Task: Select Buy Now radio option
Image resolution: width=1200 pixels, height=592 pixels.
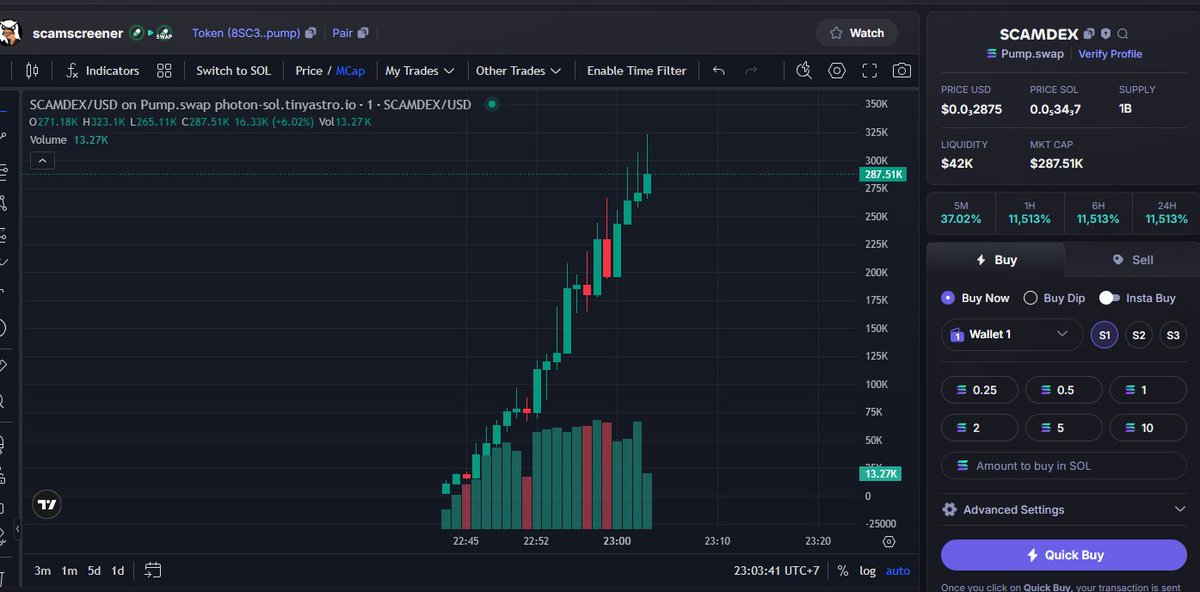Action: tap(948, 298)
